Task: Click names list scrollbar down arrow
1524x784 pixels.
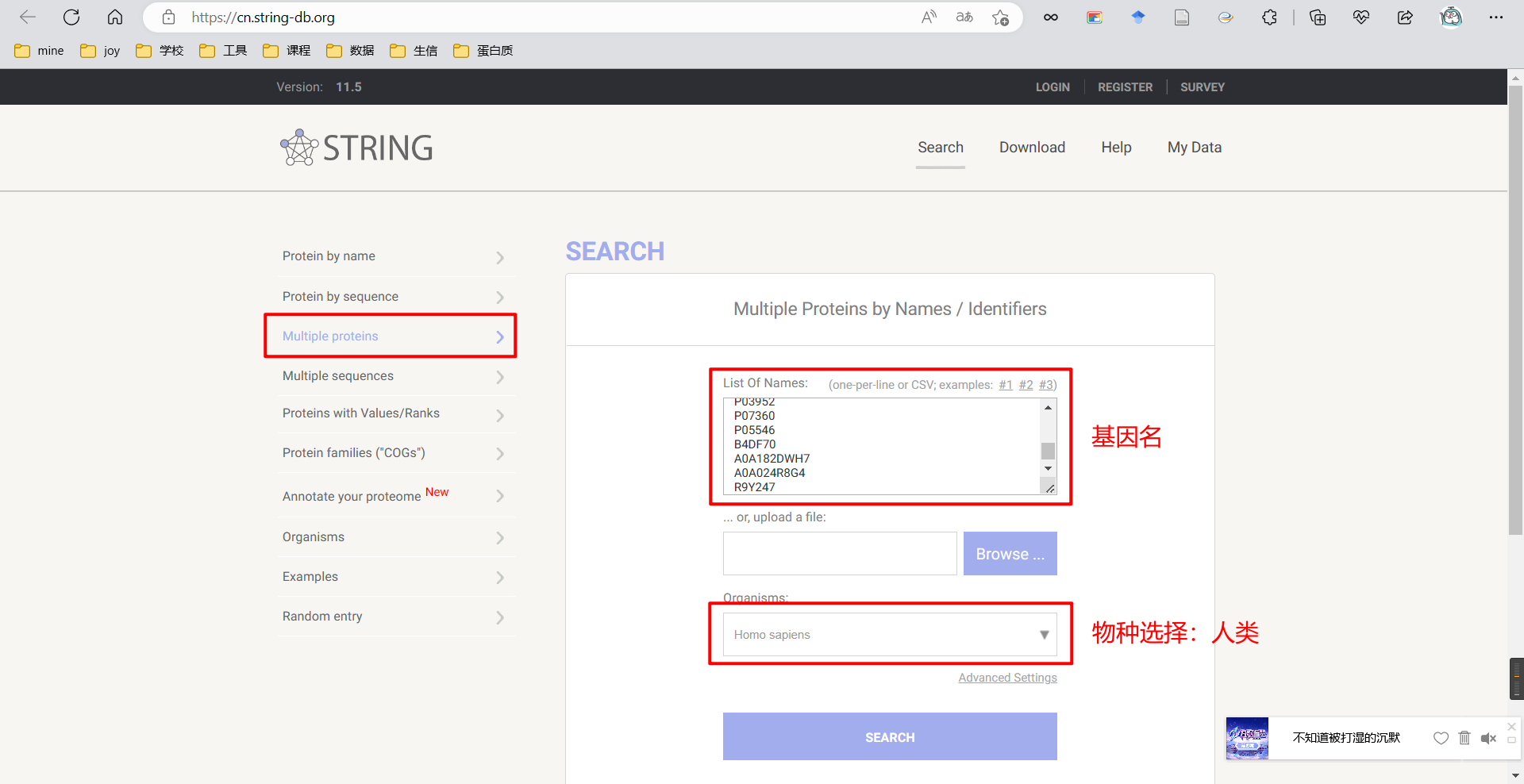Action: coord(1048,469)
